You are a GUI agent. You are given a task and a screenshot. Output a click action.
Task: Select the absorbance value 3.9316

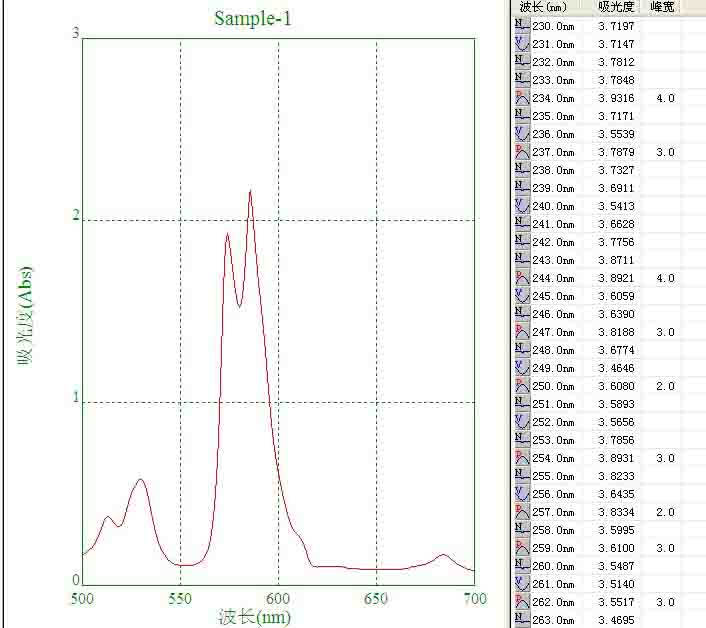coord(616,98)
